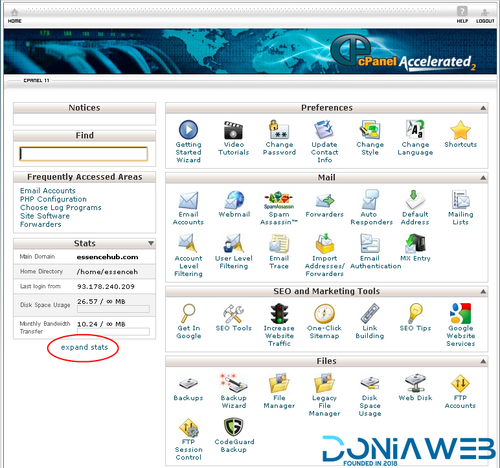500x468 pixels.
Task: Open SEO Tips
Action: (x=415, y=318)
